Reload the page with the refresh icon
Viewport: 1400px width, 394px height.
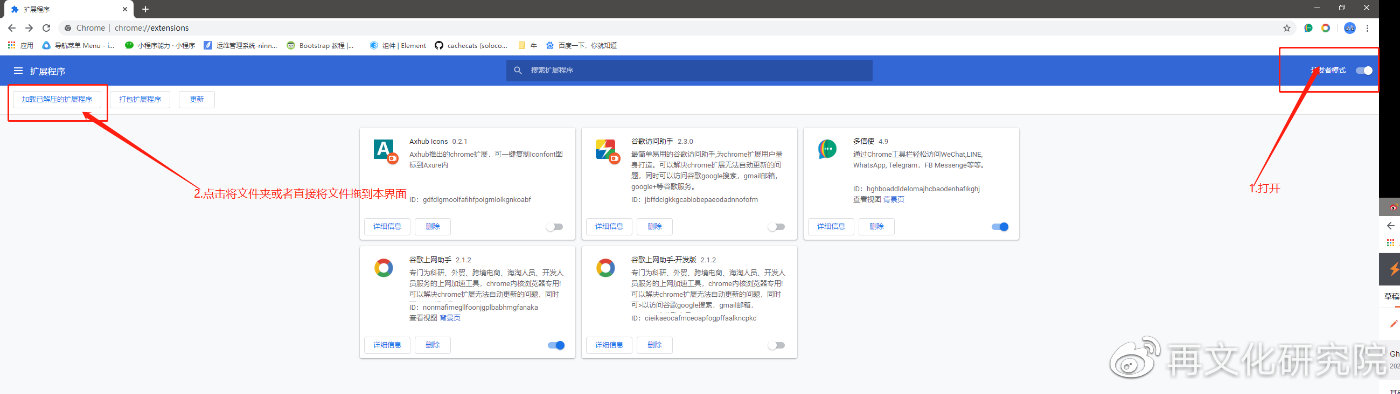point(46,28)
